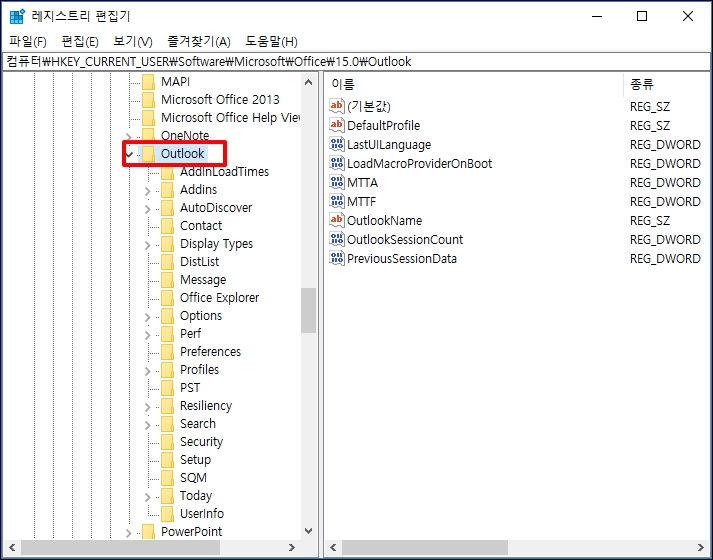Expand the Perf key

click(x=147, y=335)
